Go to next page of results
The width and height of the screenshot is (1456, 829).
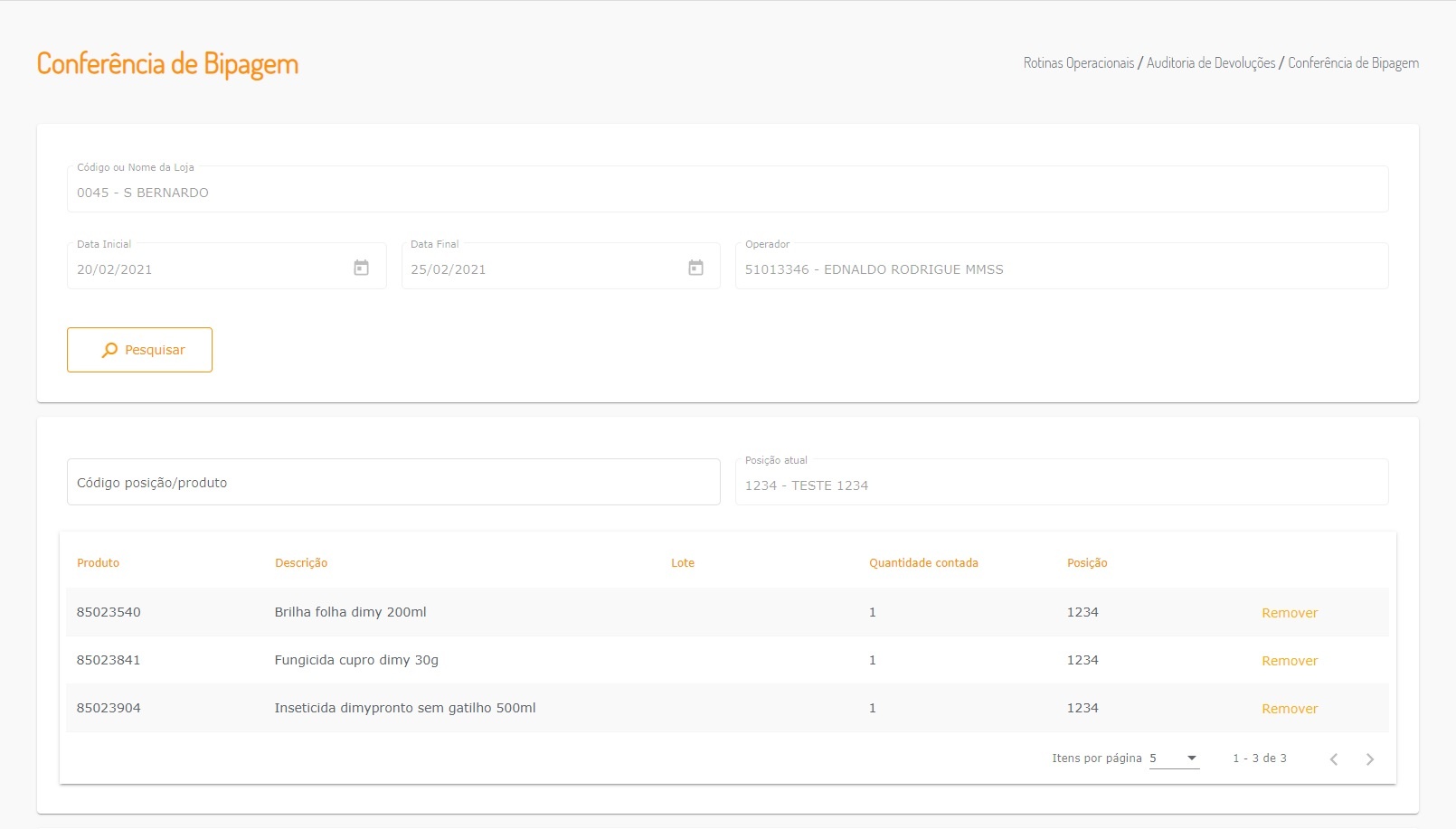point(1370,759)
